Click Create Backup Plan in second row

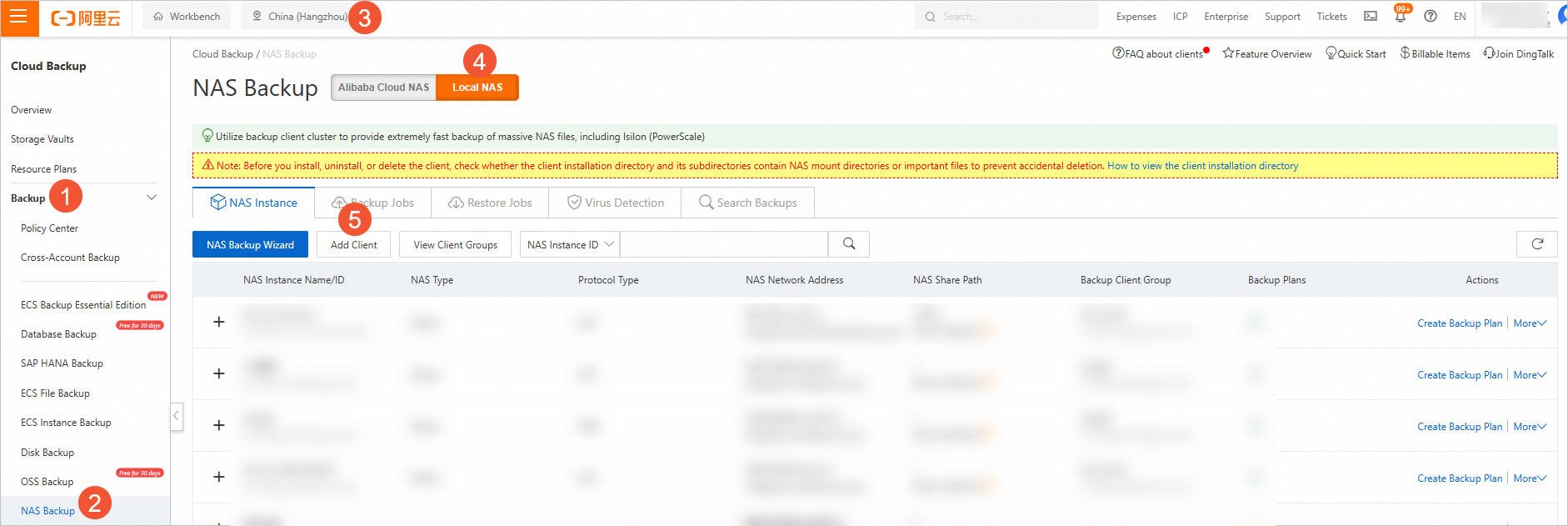click(1460, 375)
